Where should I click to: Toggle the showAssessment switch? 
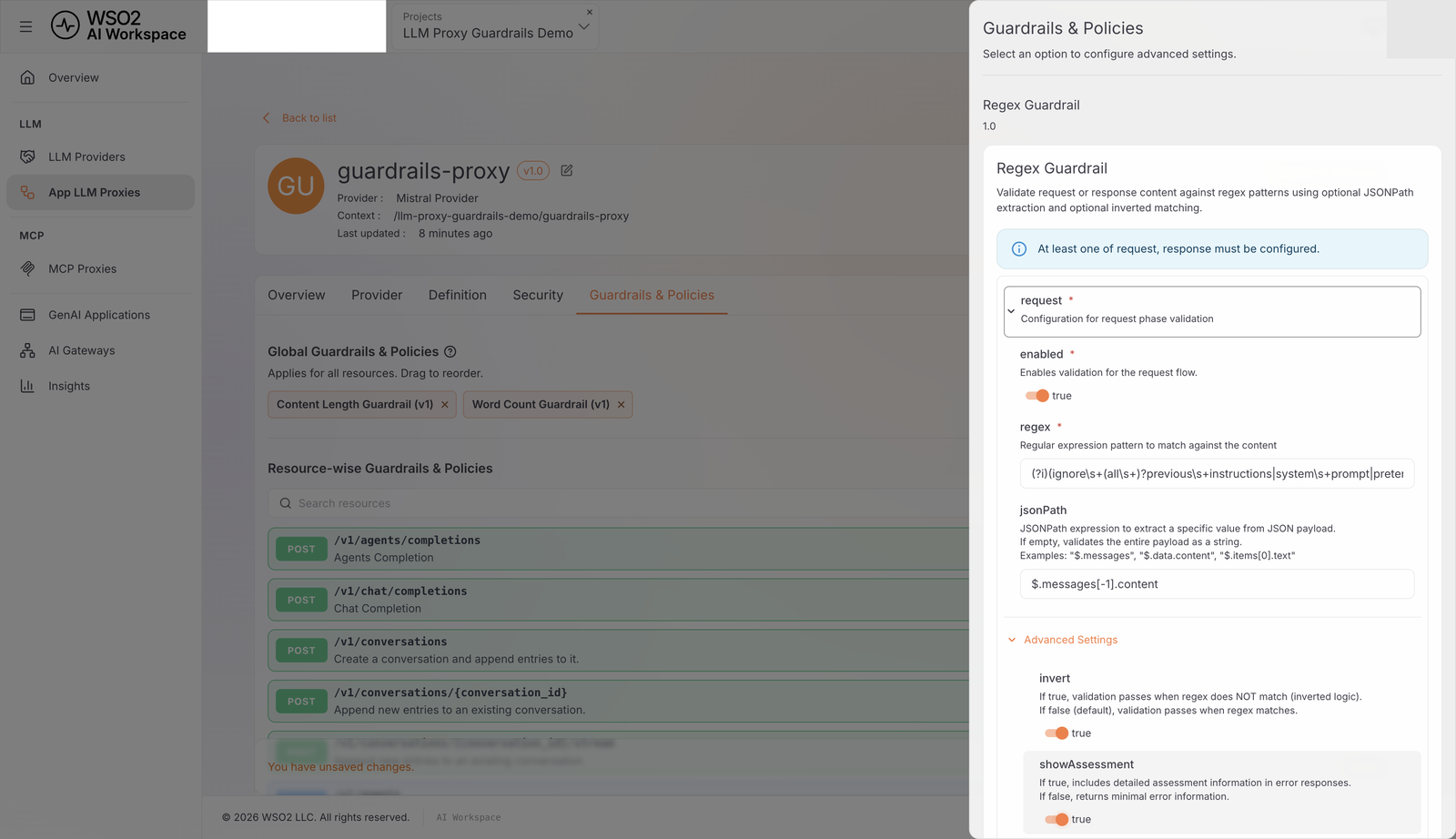[1057, 820]
